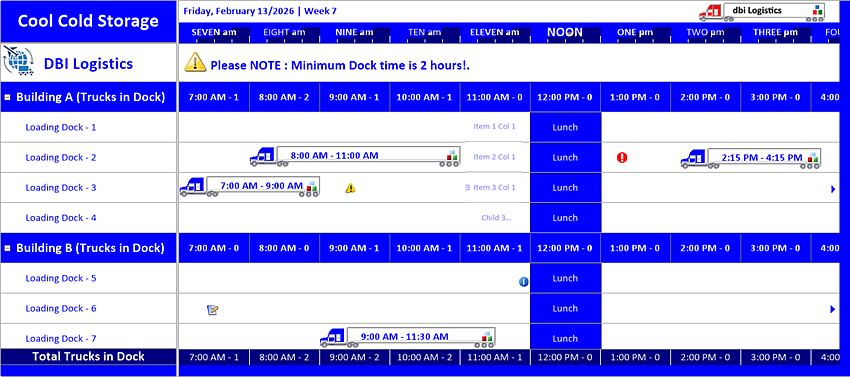Click the Lunch block on Loading Dock 6
The image size is (850, 377).
[565, 309]
